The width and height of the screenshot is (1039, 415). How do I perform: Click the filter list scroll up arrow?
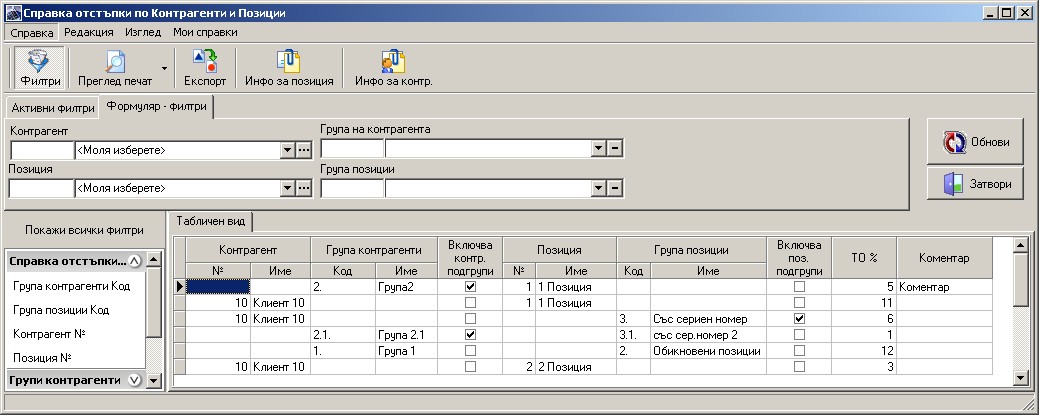(x=154, y=260)
